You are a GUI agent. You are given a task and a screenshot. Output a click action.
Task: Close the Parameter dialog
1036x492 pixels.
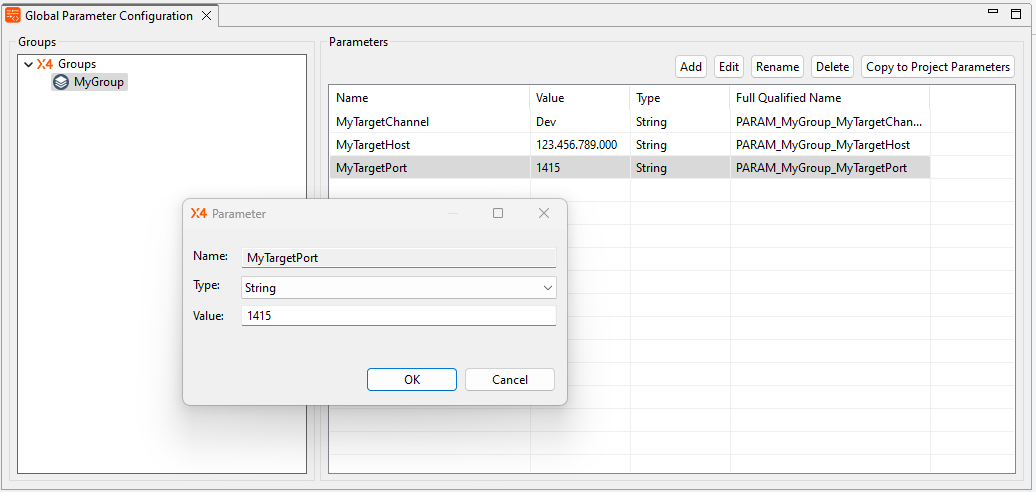click(x=544, y=214)
